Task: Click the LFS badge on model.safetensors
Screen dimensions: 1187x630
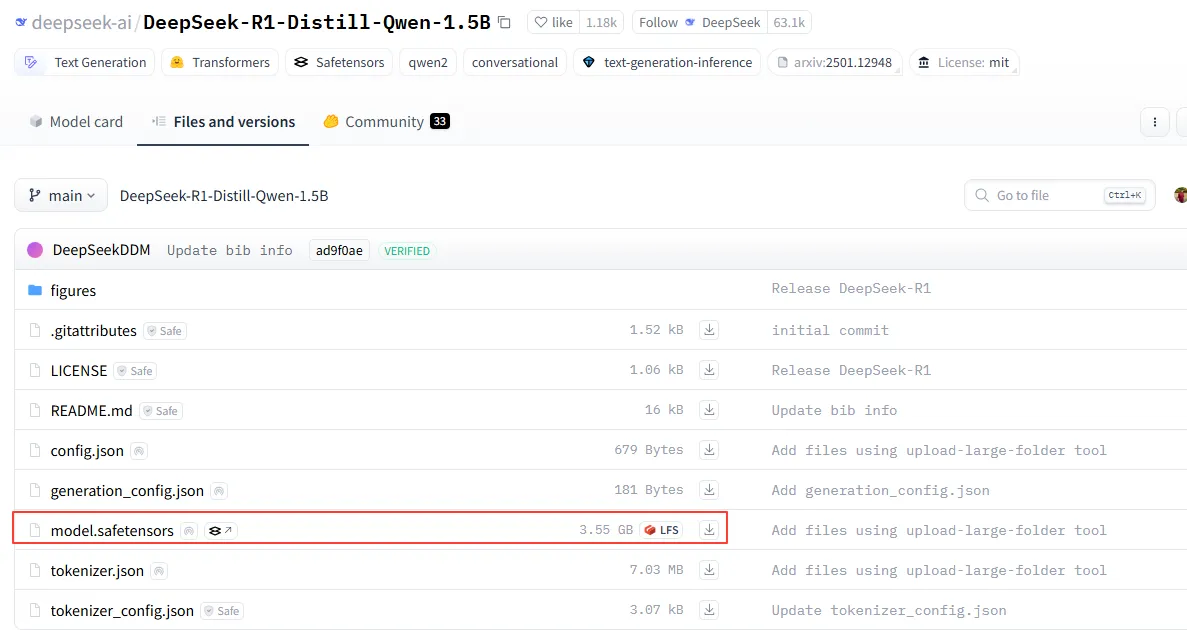Action: click(661, 530)
